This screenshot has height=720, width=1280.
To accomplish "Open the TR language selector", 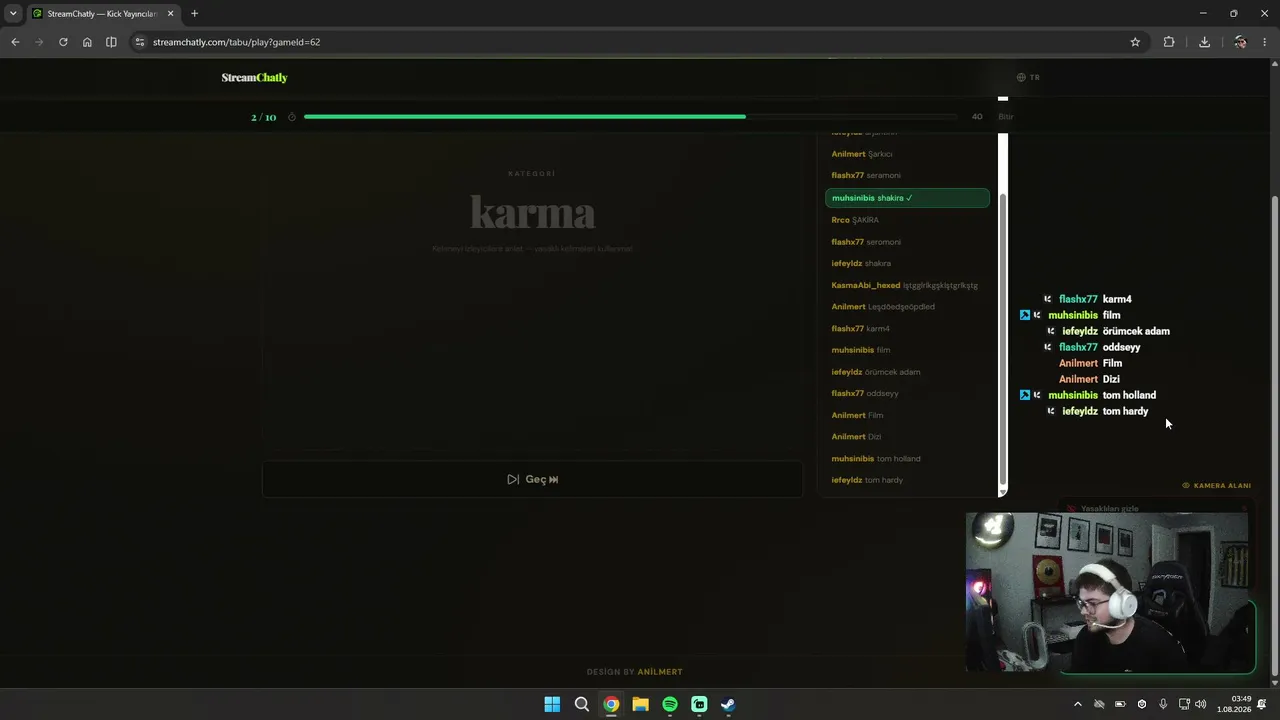I will [1028, 77].
